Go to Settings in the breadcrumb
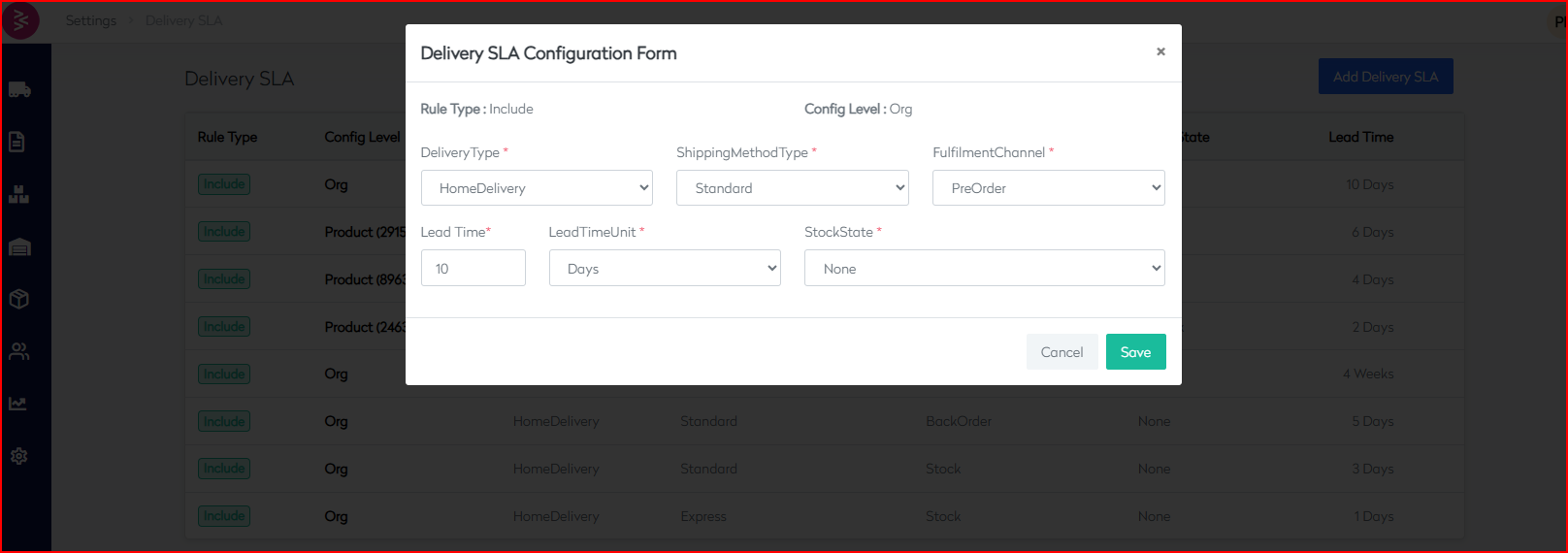 (91, 20)
